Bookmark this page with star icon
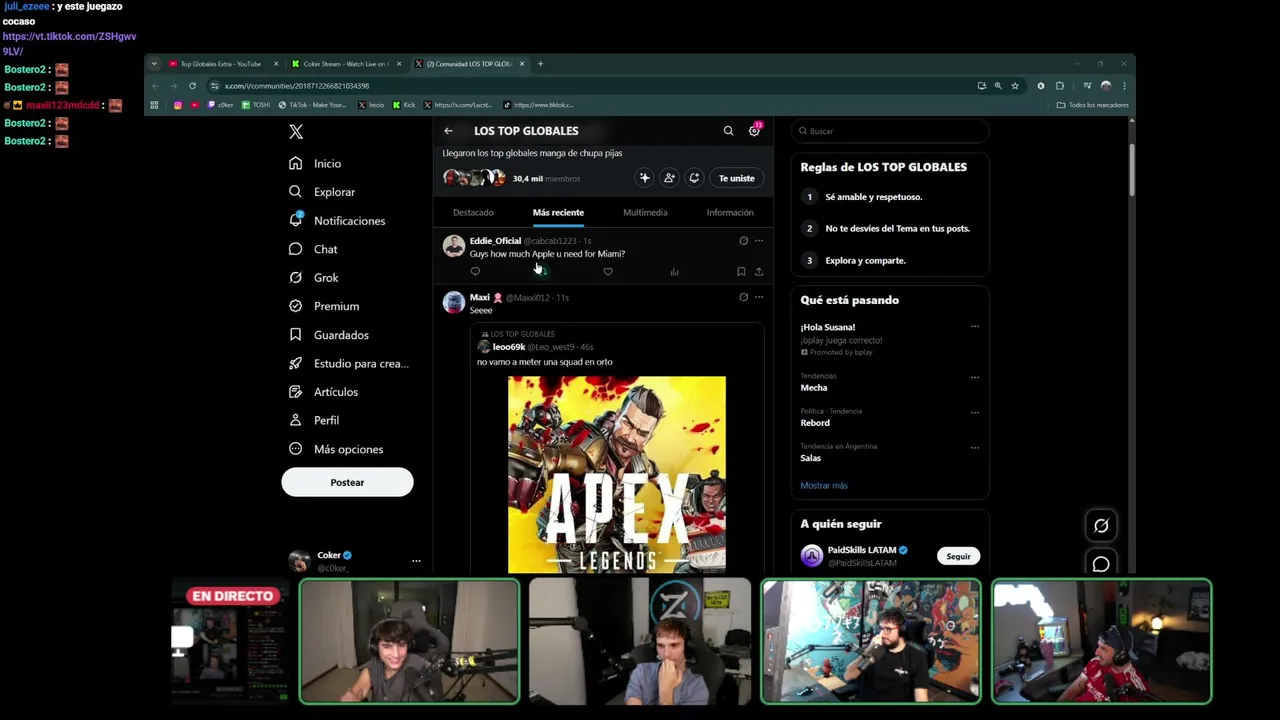This screenshot has width=1280, height=720. (x=1015, y=86)
